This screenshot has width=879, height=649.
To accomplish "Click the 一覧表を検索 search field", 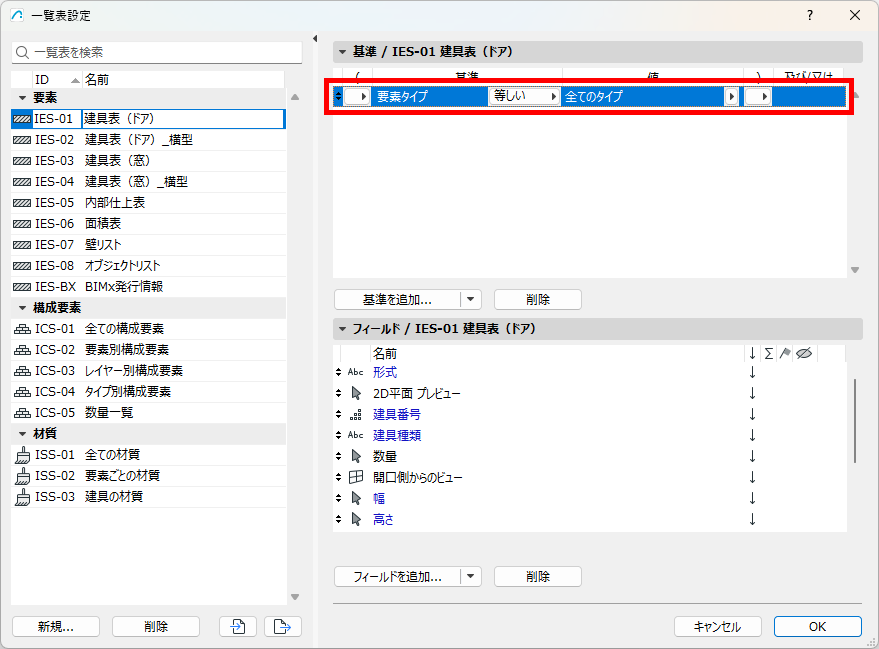I will pyautogui.click(x=157, y=53).
